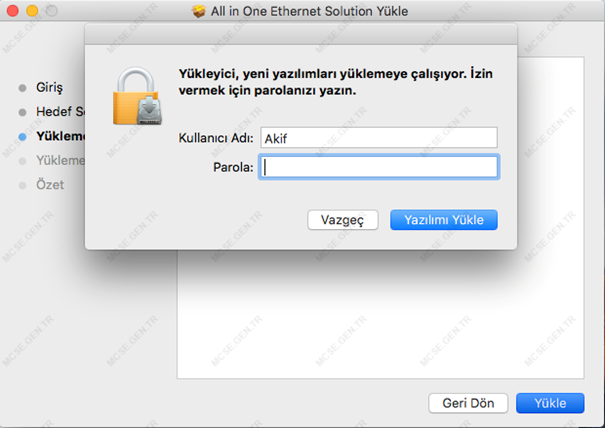Select the Giriş step in sidebar
The image size is (605, 428).
pyautogui.click(x=49, y=88)
